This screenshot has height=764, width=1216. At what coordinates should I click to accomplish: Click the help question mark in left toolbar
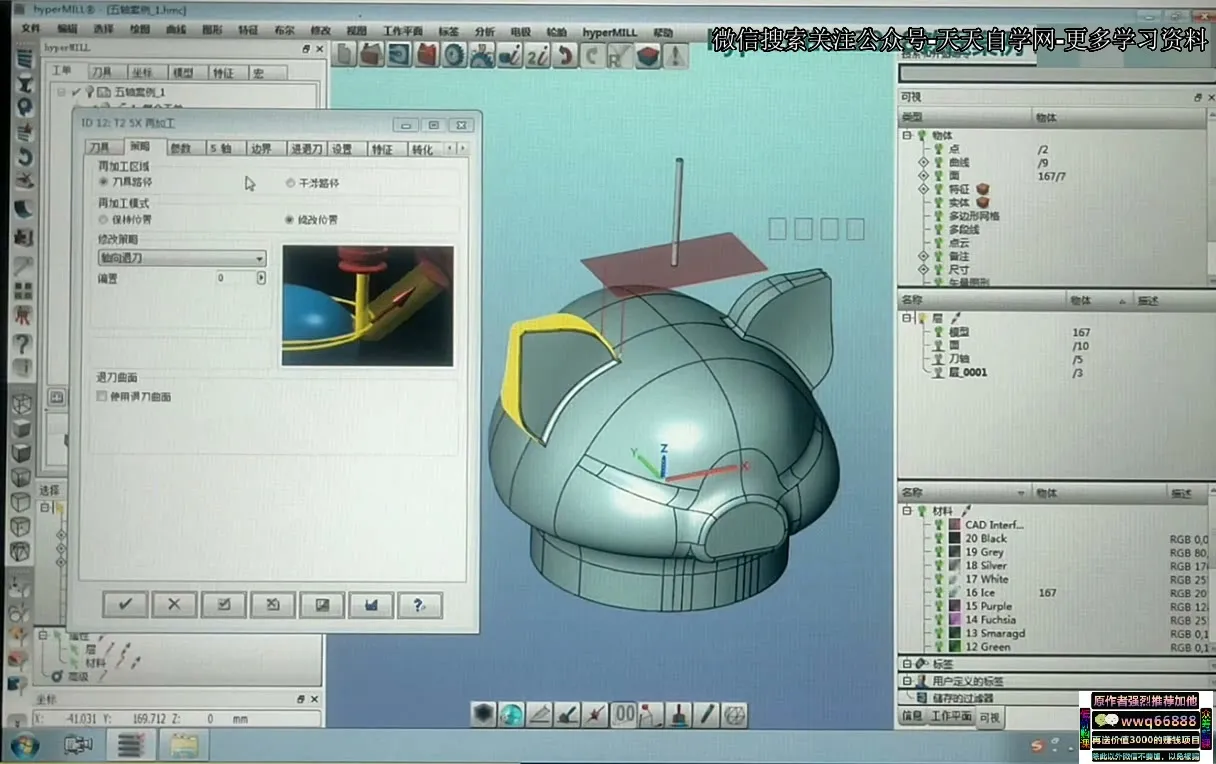click(22, 344)
